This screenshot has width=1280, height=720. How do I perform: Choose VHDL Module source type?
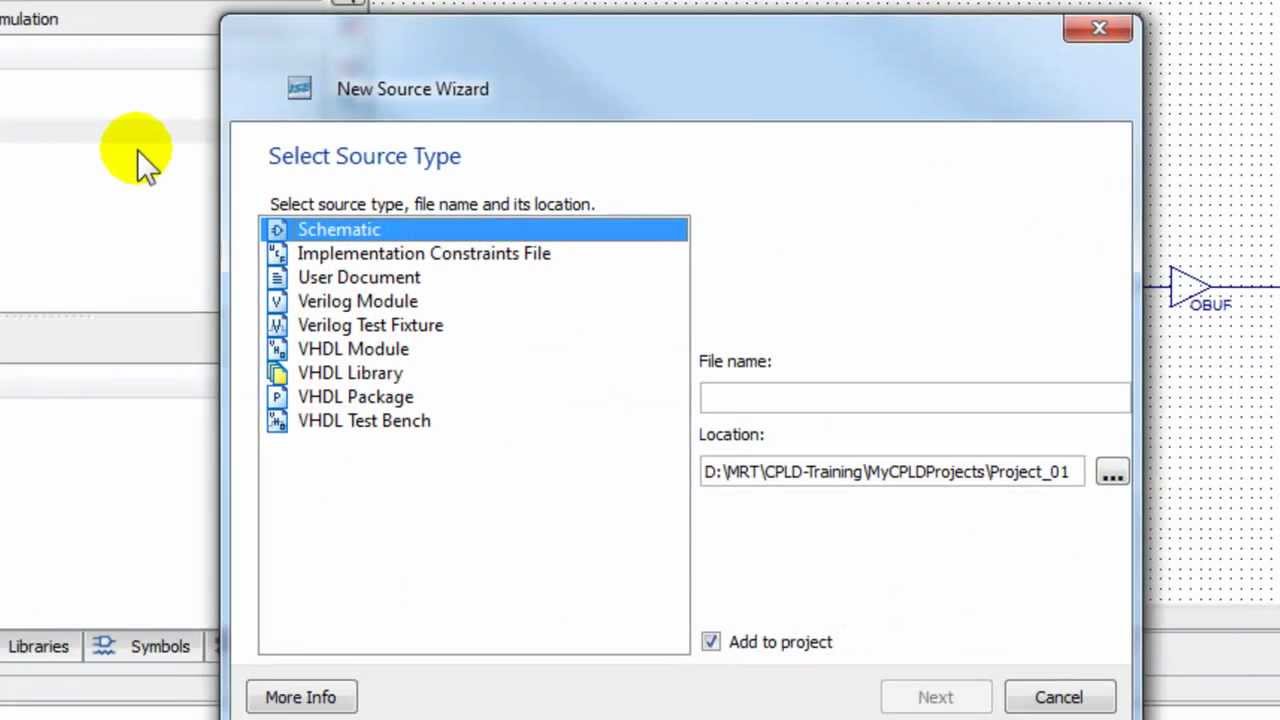coord(474,349)
